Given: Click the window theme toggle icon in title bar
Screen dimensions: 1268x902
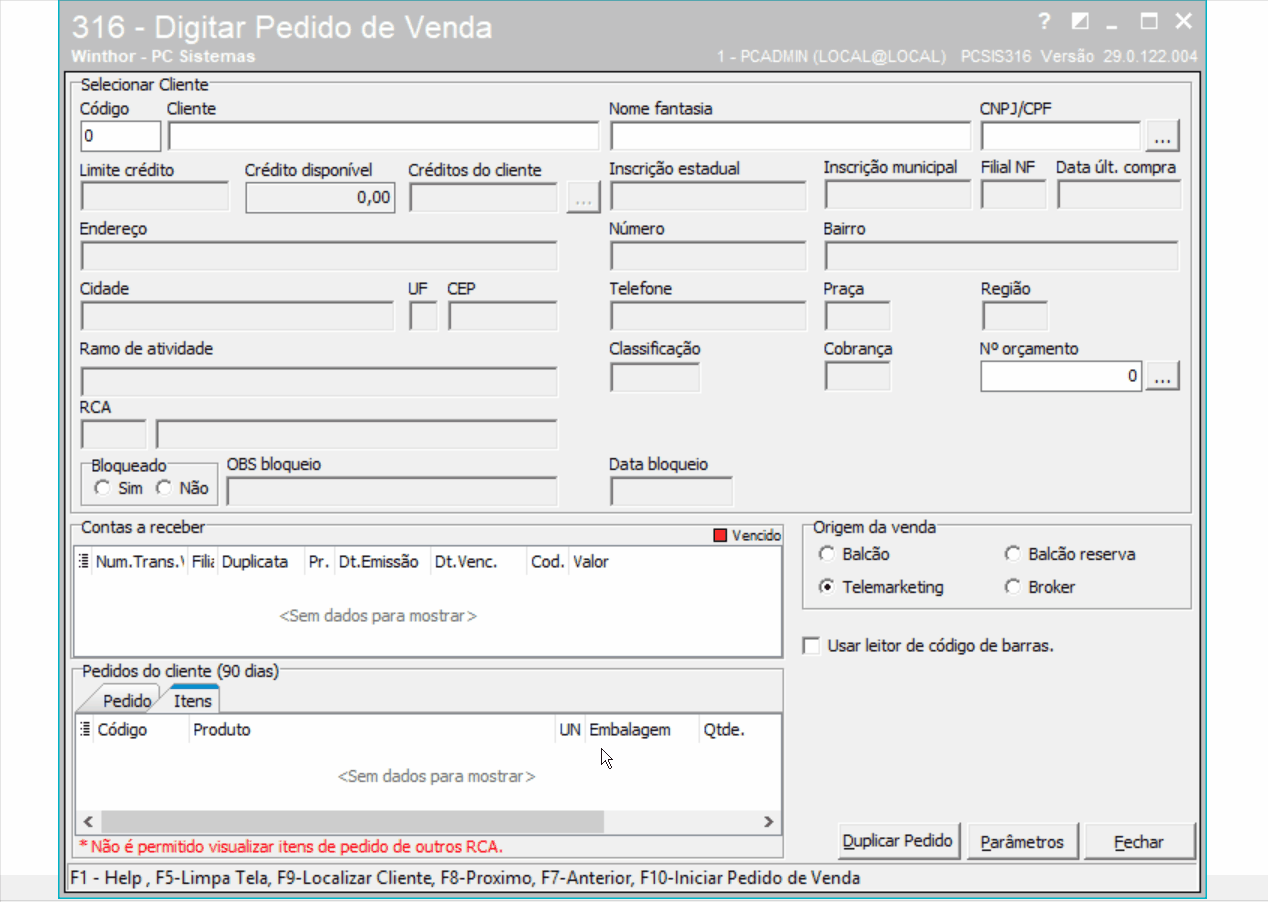Looking at the screenshot, I should pyautogui.click(x=1080, y=21).
